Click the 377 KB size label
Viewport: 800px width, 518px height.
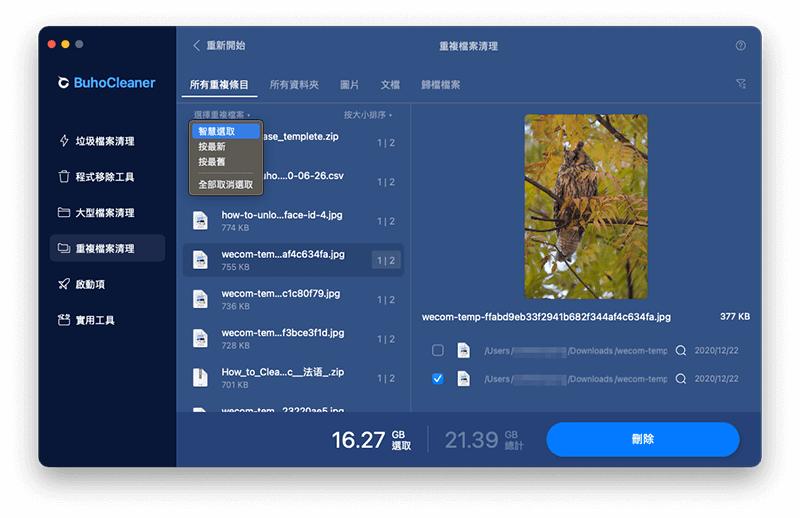[x=735, y=316]
